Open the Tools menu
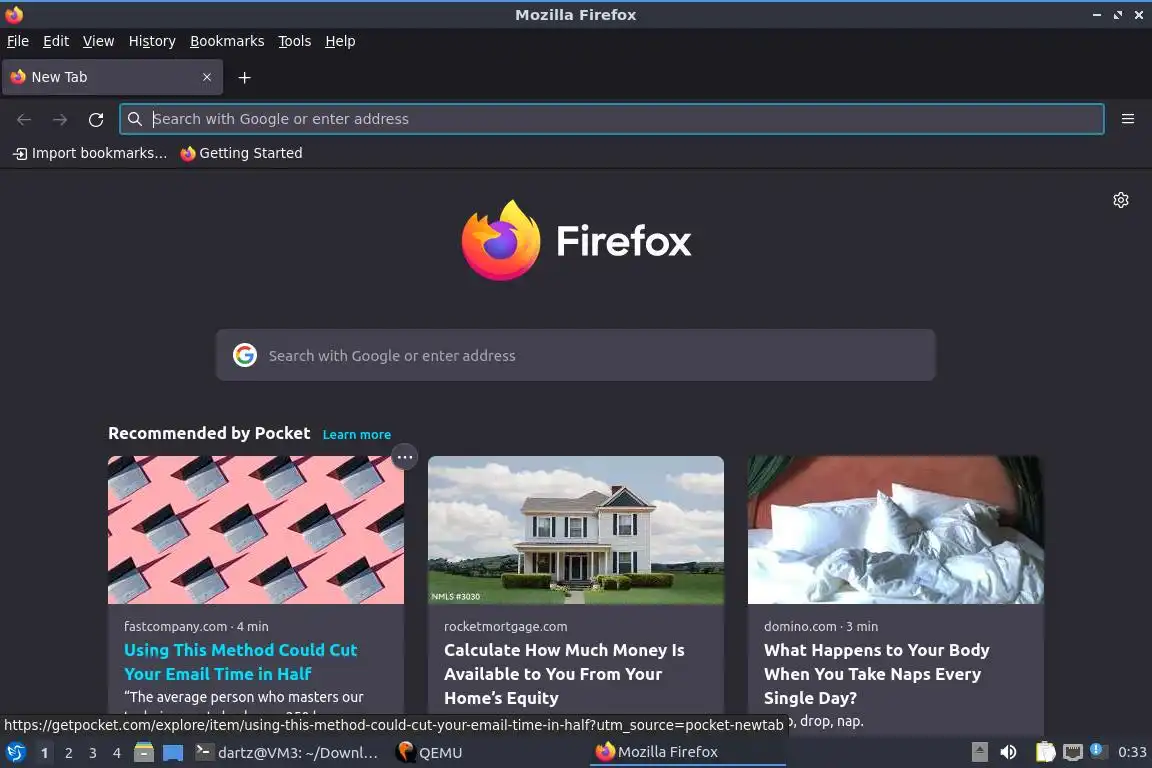Viewport: 1152px width, 768px height. 295,41
